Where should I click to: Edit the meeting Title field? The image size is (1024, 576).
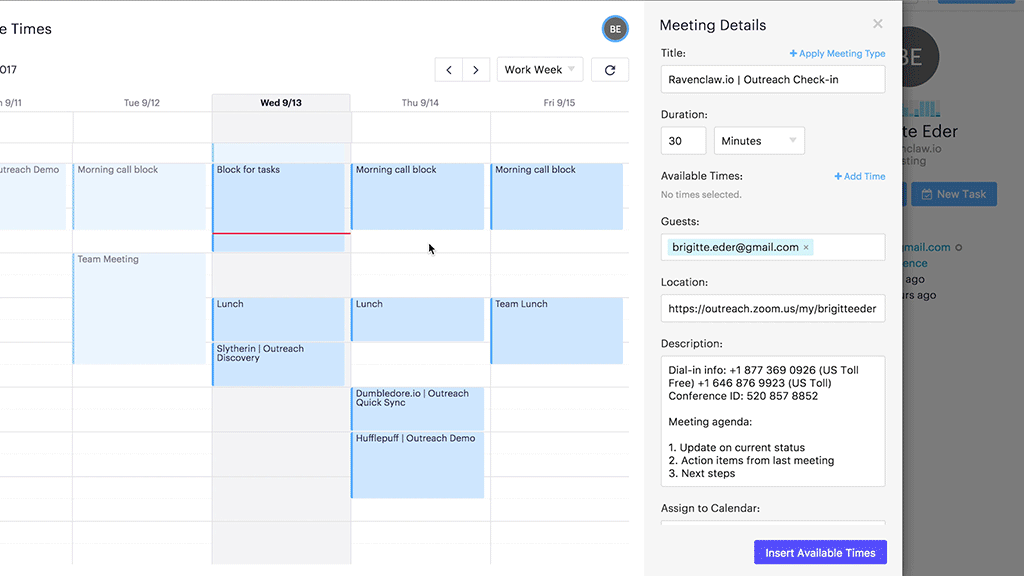tap(772, 80)
